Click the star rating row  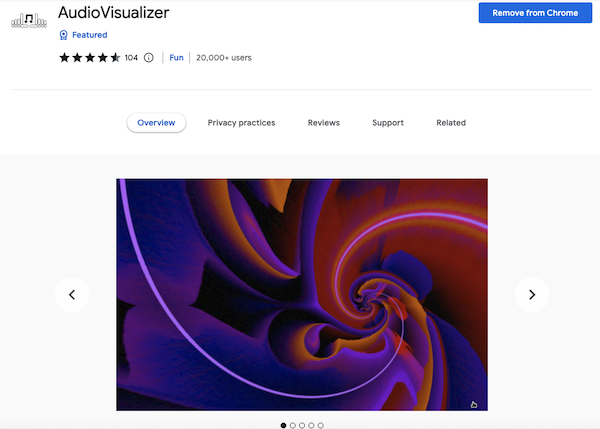pos(90,58)
